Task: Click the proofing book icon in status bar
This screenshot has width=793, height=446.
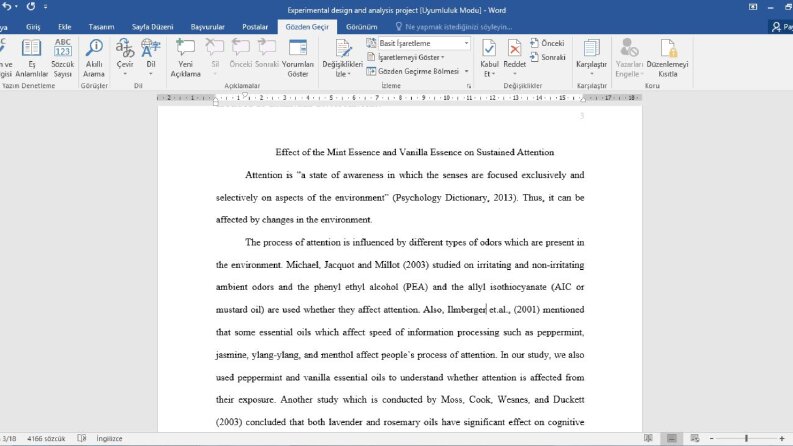Action: pyautogui.click(x=81, y=438)
